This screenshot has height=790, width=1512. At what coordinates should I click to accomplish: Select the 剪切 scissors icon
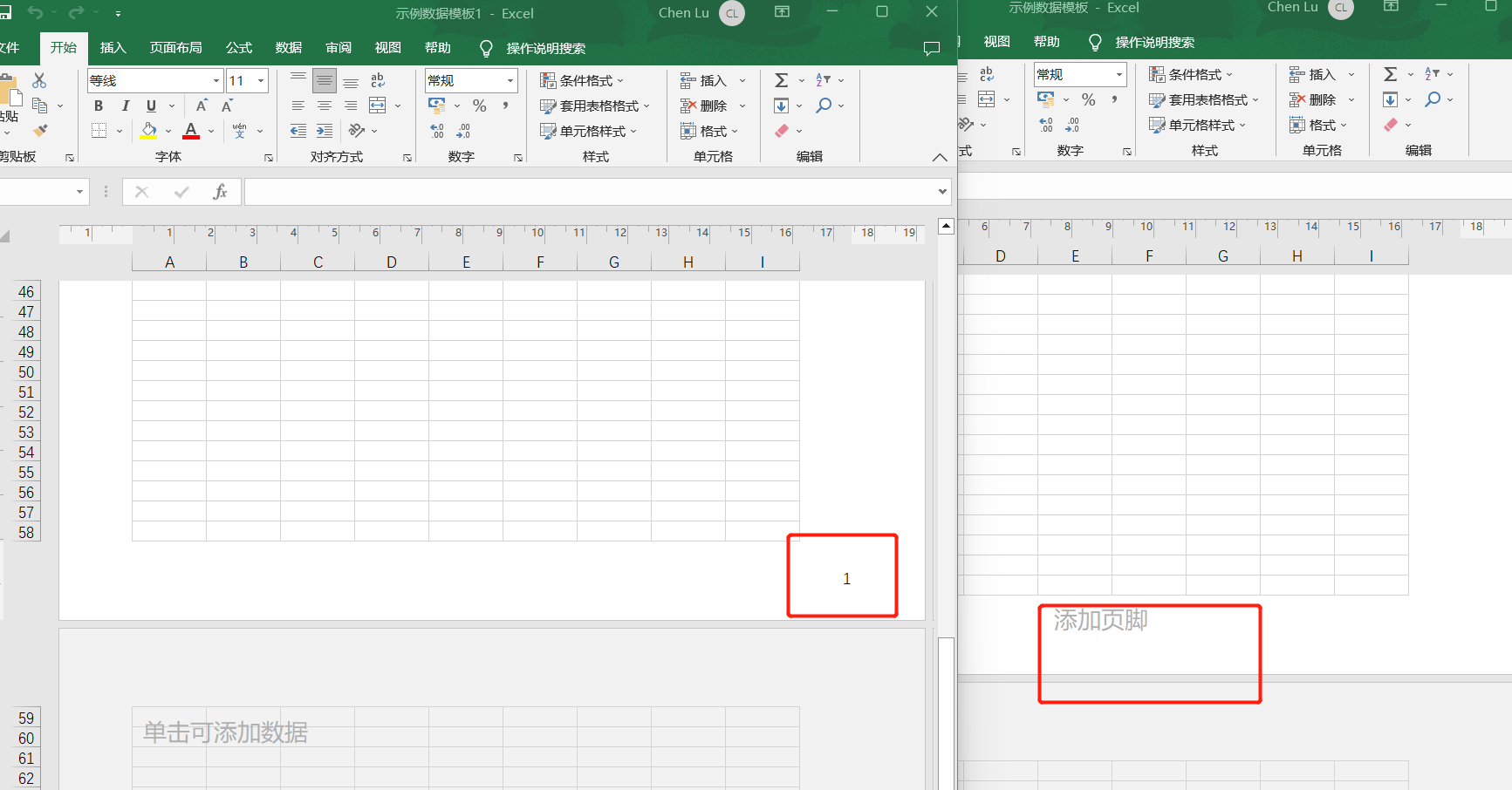[x=38, y=79]
